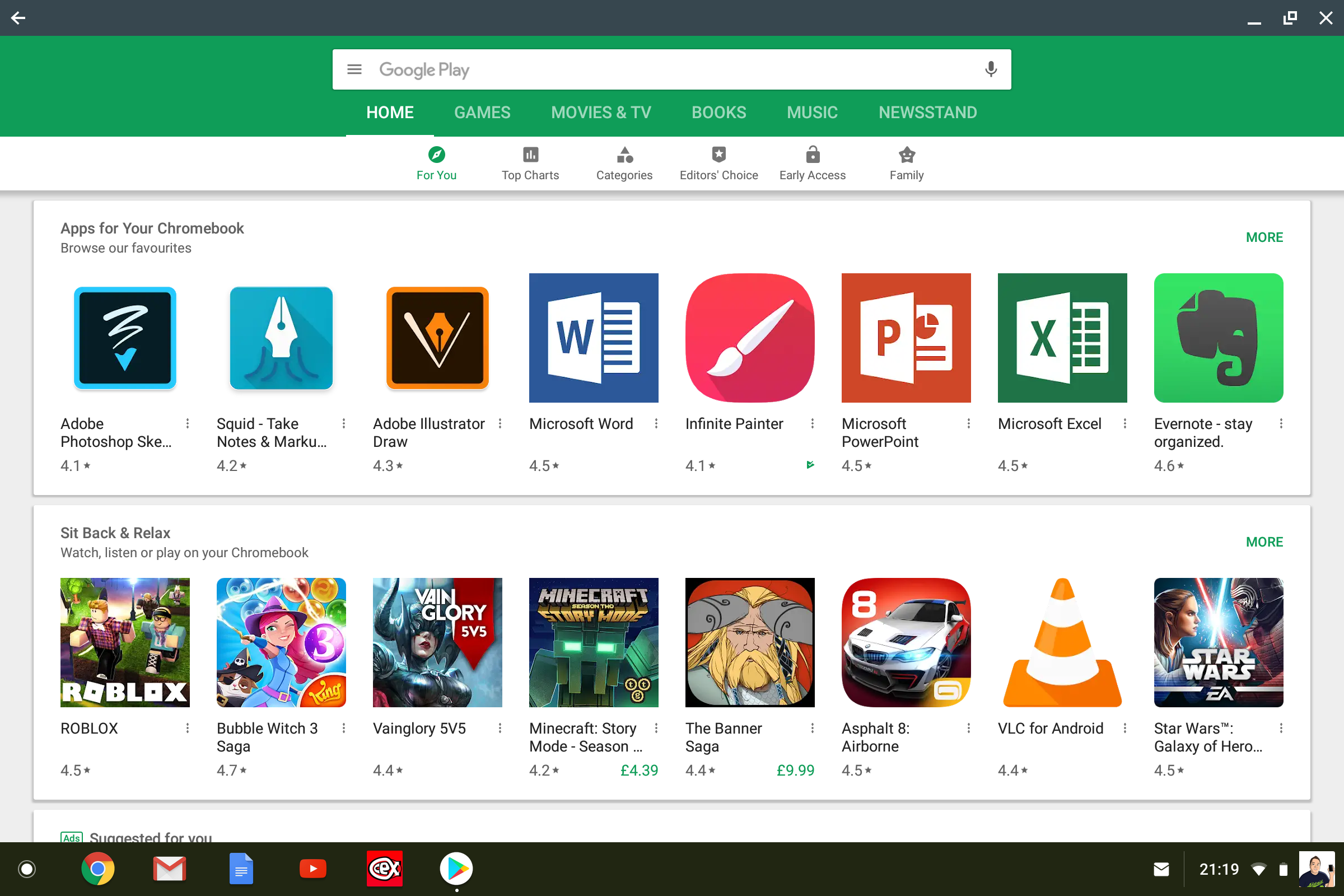This screenshot has height=896, width=1344.
Task: Open overflow menu for Microsoft Word
Action: coord(656,423)
